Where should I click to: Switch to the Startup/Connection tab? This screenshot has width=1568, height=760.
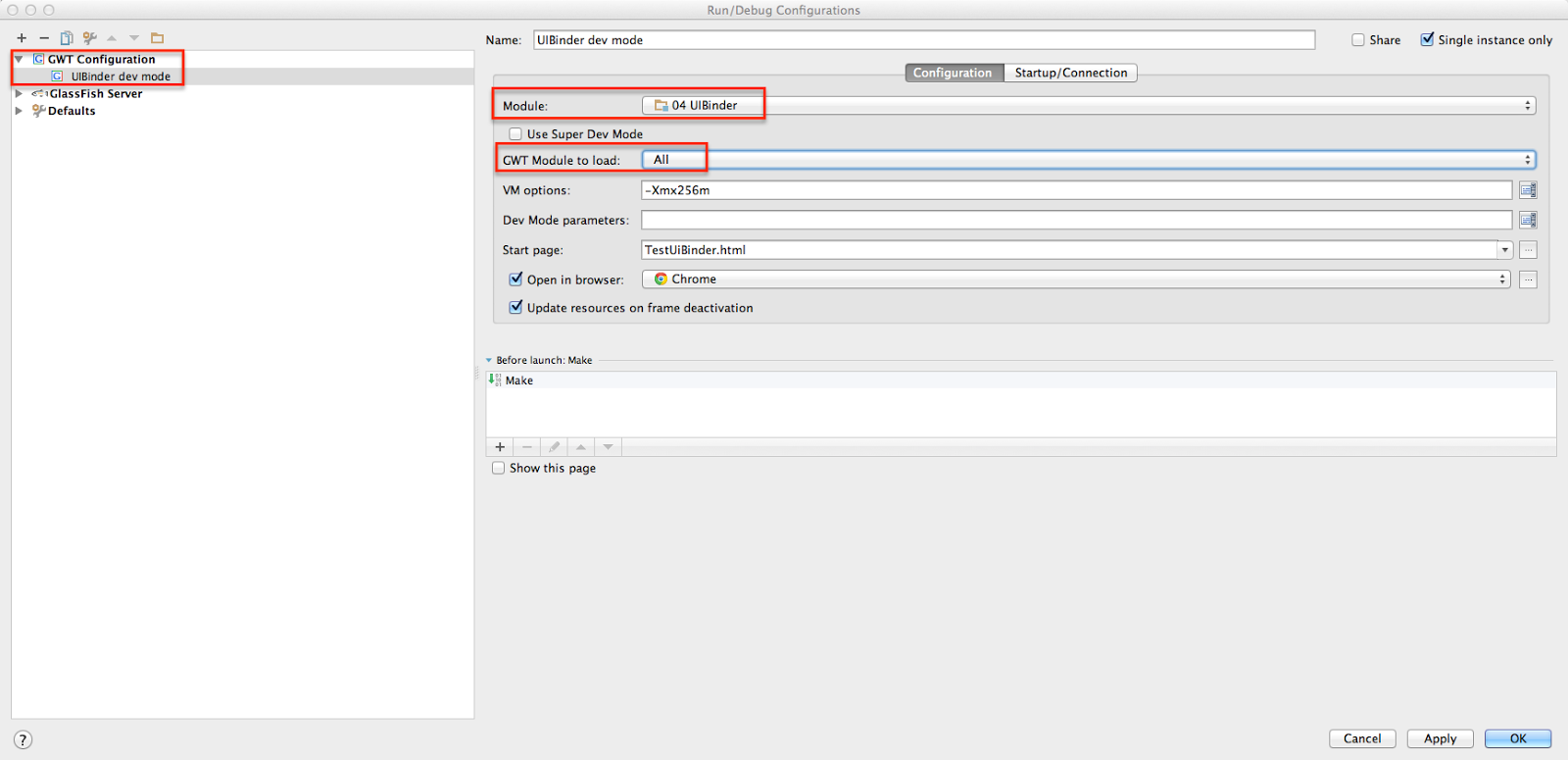[x=1071, y=73]
